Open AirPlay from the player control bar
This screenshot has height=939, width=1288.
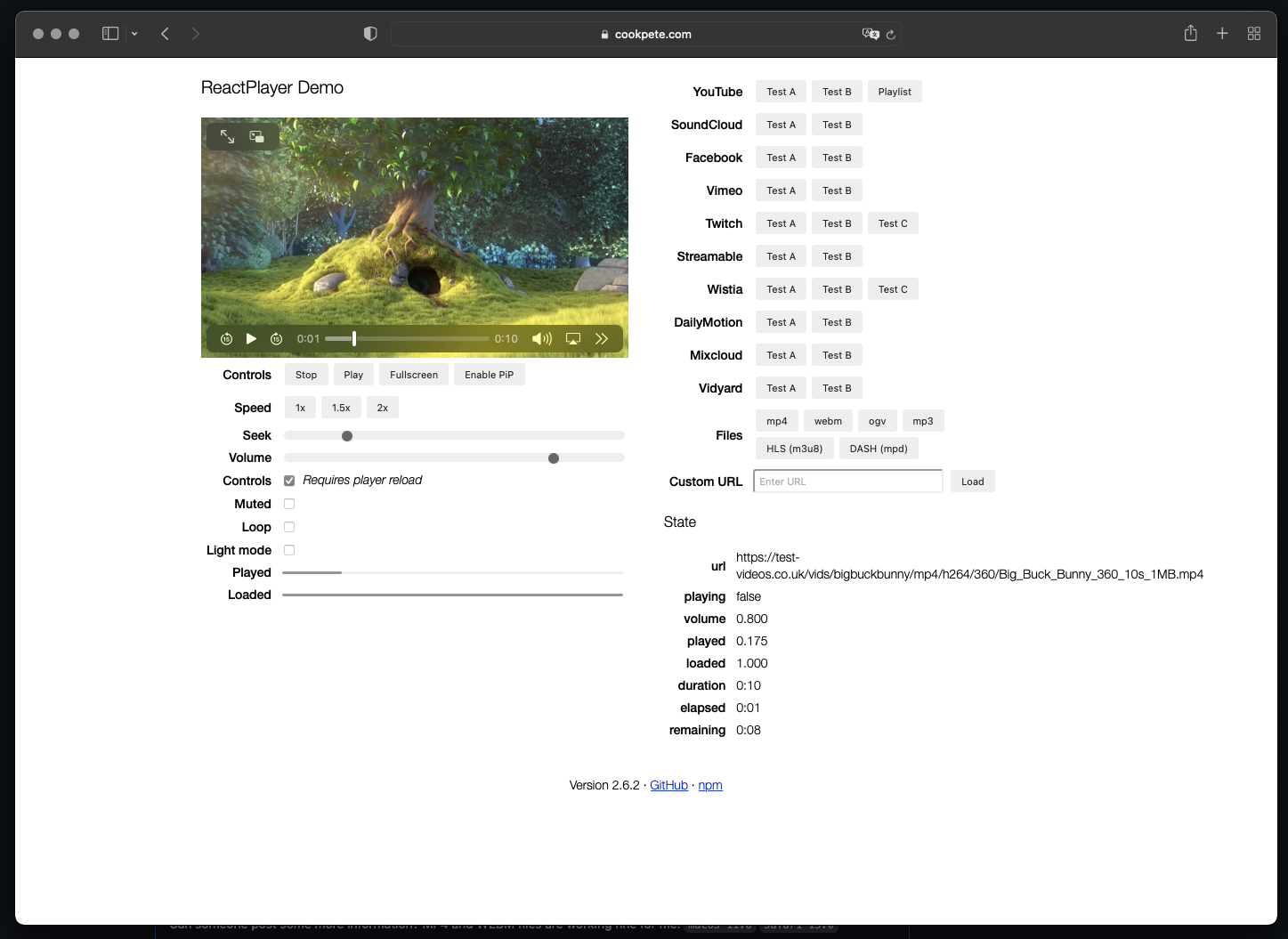click(x=573, y=338)
